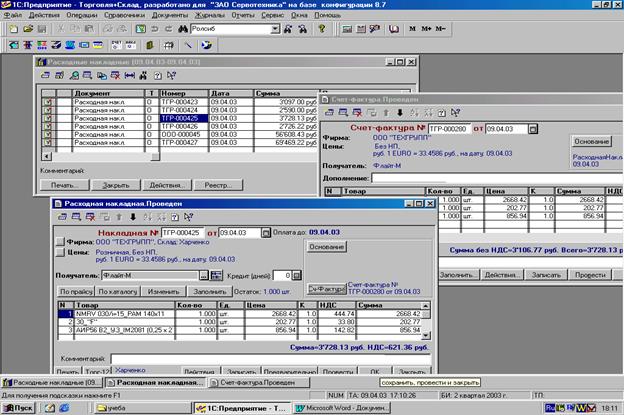Click the new document icon in main toolbar

click(x=11, y=30)
